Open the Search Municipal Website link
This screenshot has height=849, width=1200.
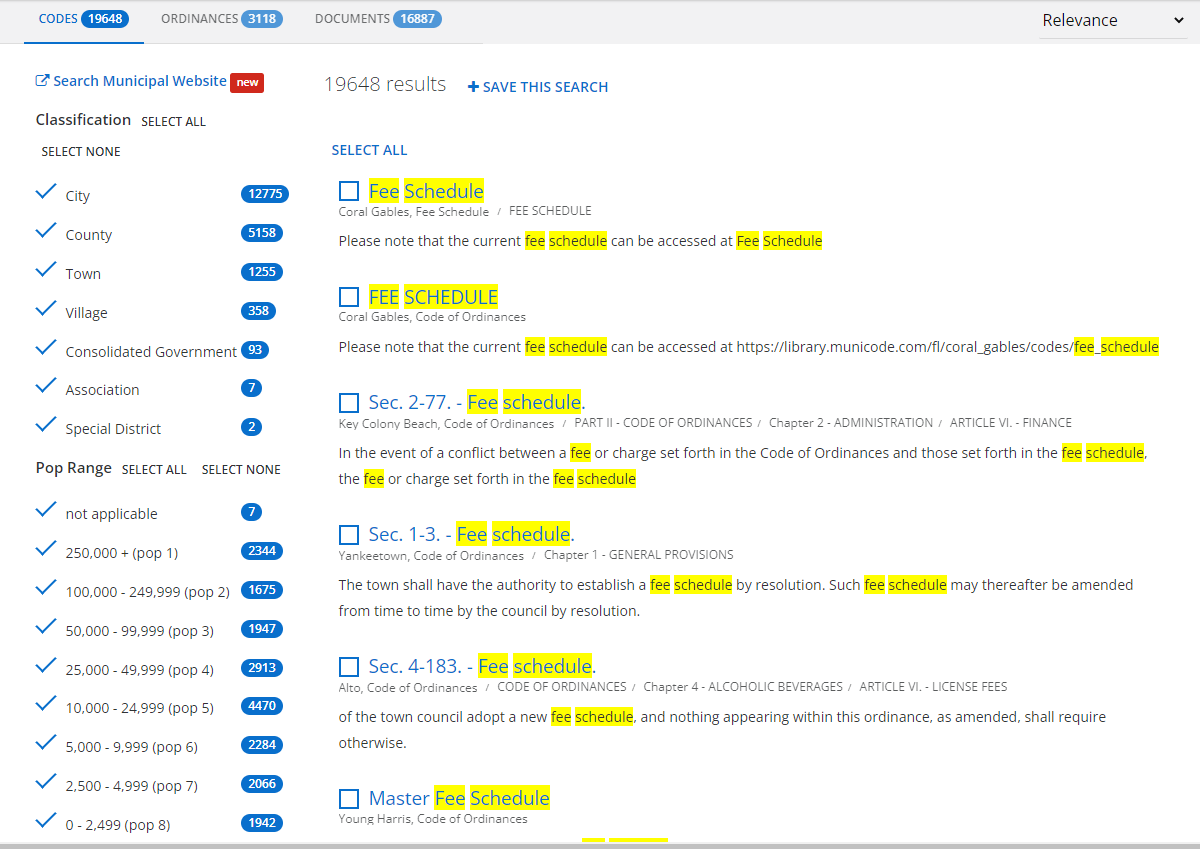[139, 82]
